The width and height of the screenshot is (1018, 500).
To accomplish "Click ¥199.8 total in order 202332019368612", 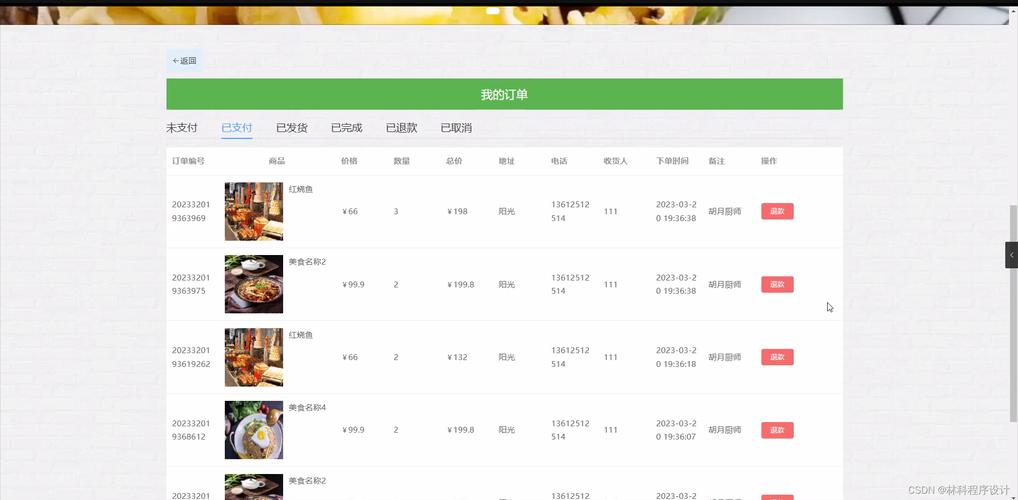I will point(460,430).
